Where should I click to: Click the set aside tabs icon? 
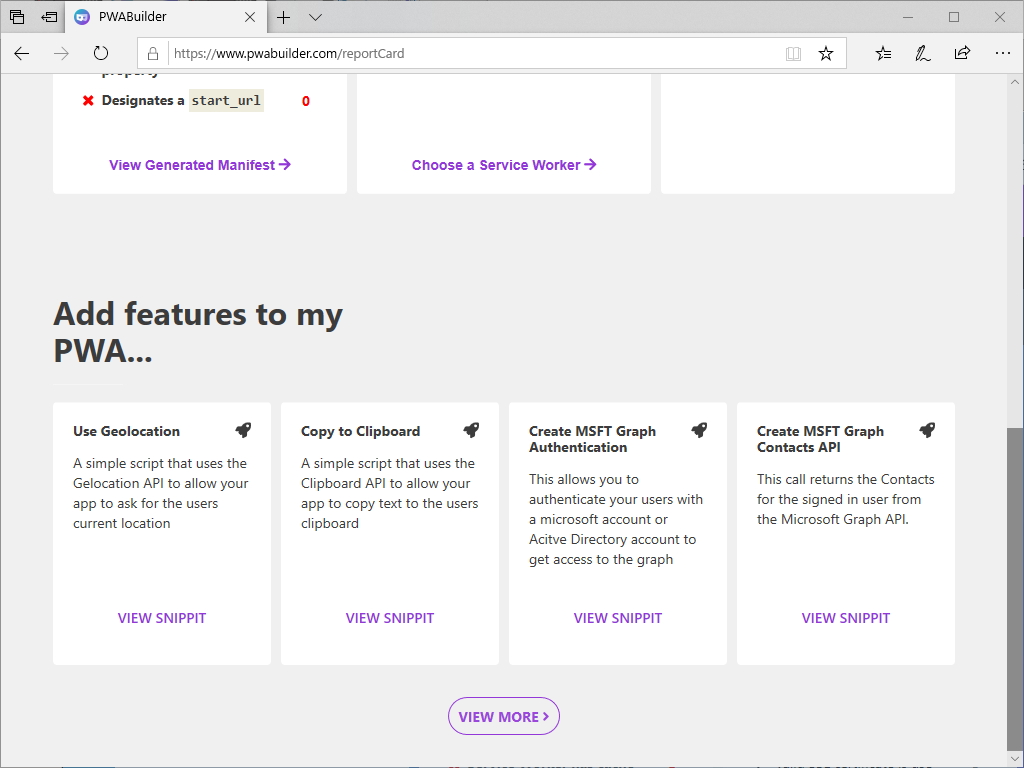pyautogui.click(x=17, y=16)
